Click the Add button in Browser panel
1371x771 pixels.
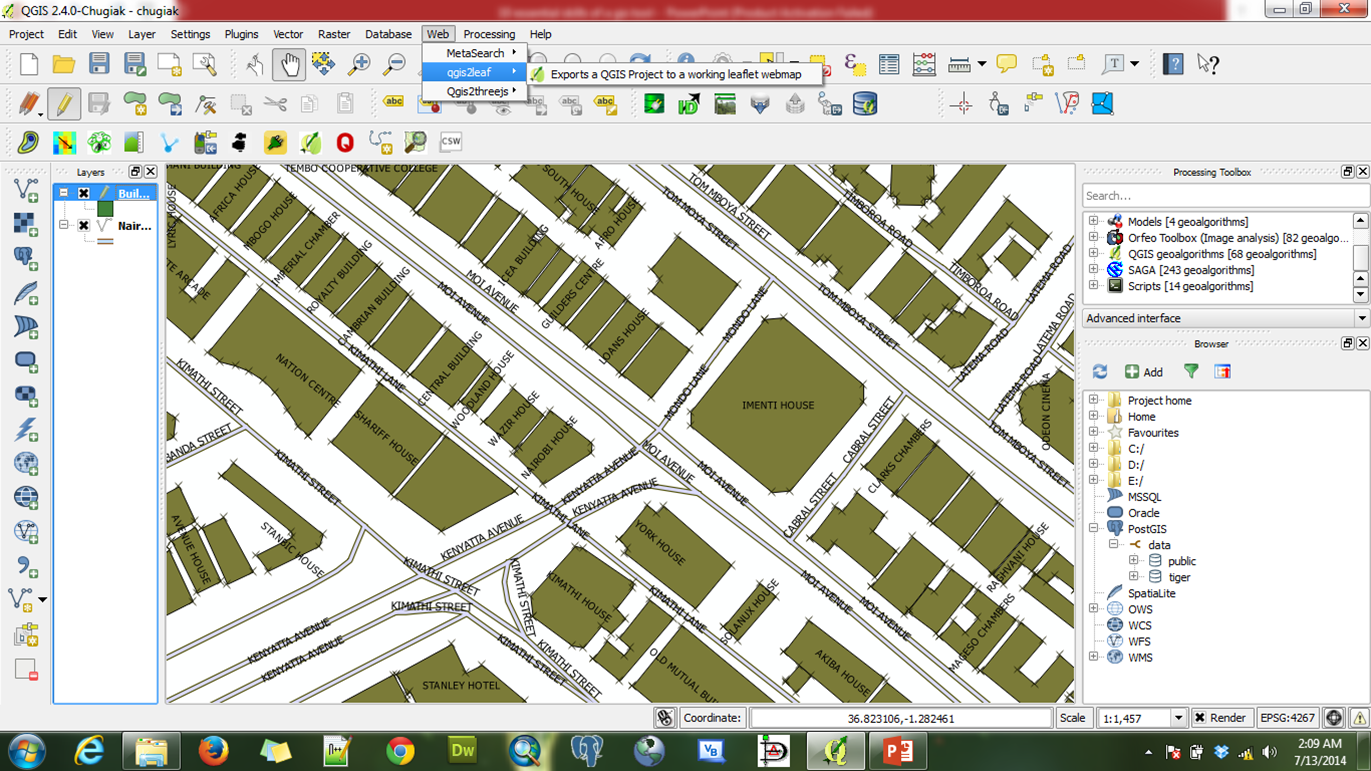tap(1143, 372)
